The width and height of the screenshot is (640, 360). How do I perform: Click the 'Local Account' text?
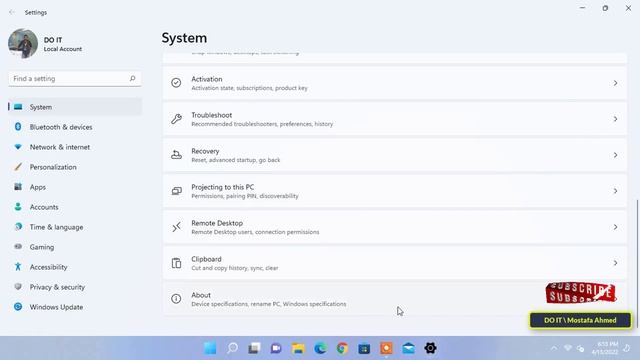click(x=63, y=49)
